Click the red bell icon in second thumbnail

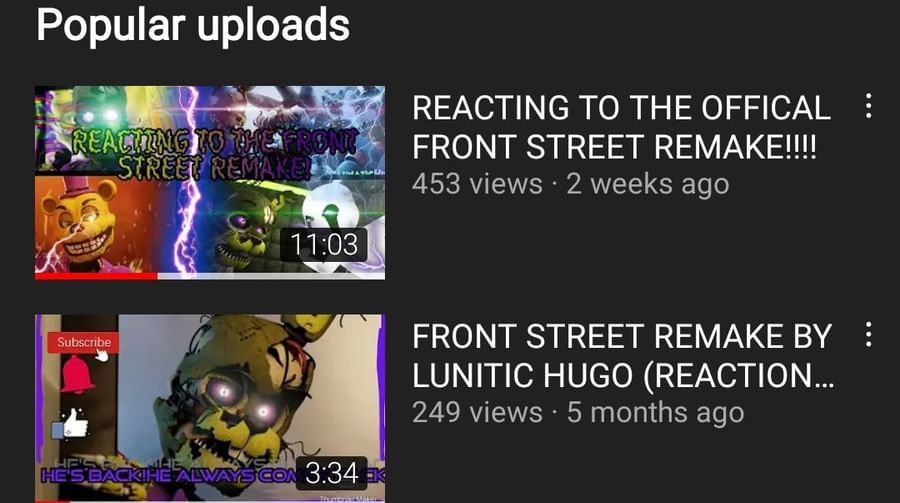(x=77, y=374)
